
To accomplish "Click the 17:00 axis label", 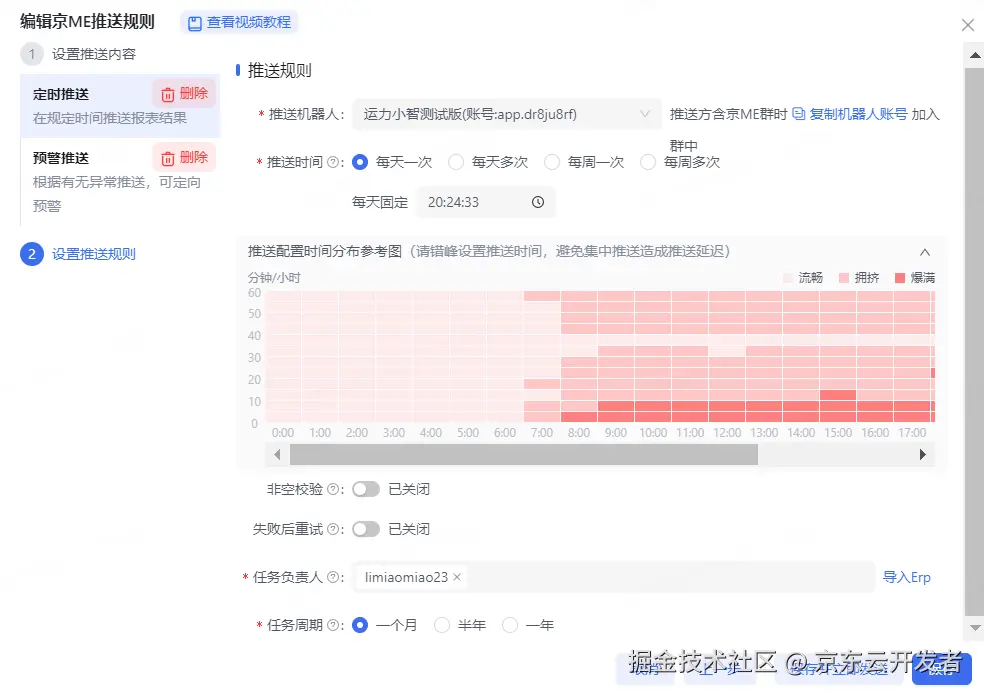I will pos(912,433).
